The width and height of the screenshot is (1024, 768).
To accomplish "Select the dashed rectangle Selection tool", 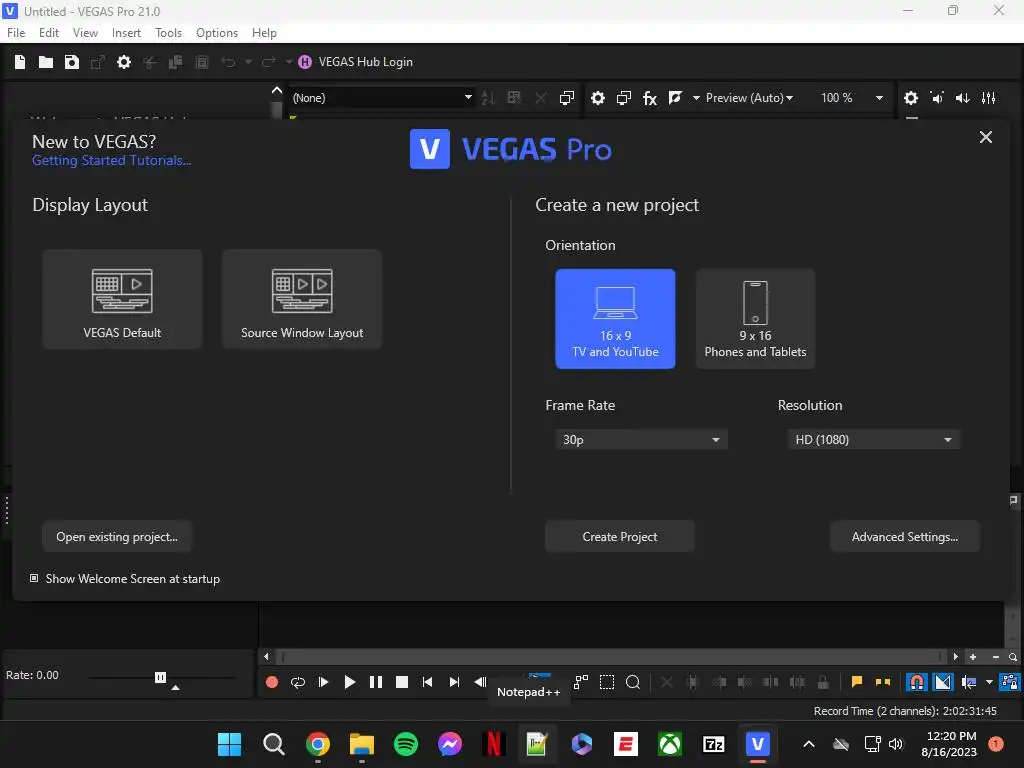I will click(x=607, y=682).
